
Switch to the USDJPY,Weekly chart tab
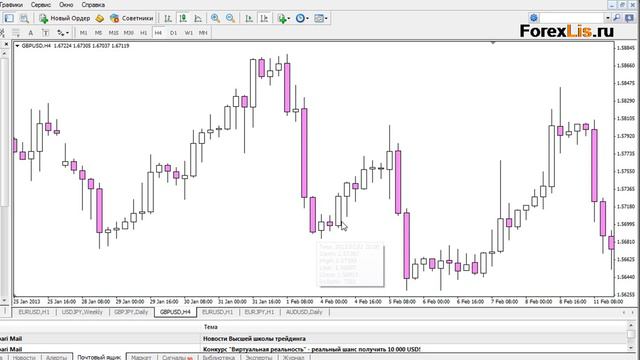(82, 312)
